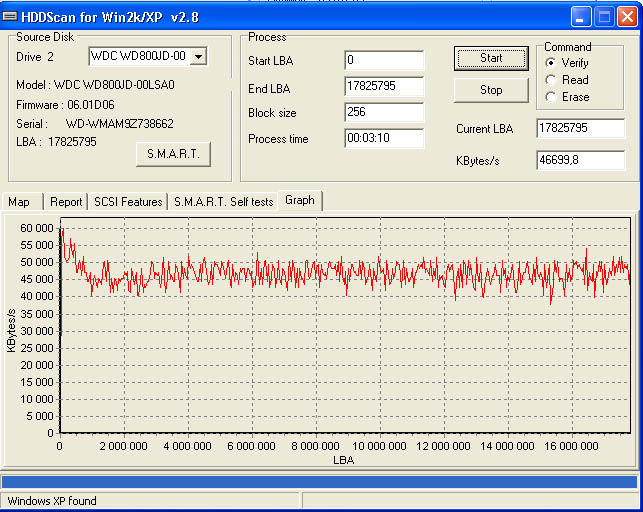Click the Current LBA field

pyautogui.click(x=580, y=129)
